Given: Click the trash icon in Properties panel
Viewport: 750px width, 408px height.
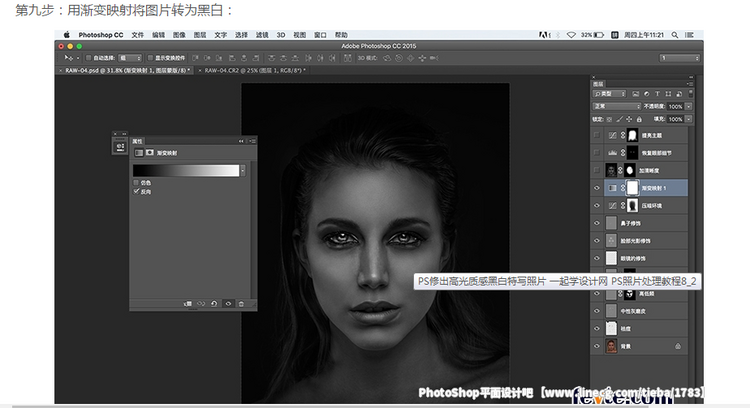Looking at the screenshot, I should point(241,303).
